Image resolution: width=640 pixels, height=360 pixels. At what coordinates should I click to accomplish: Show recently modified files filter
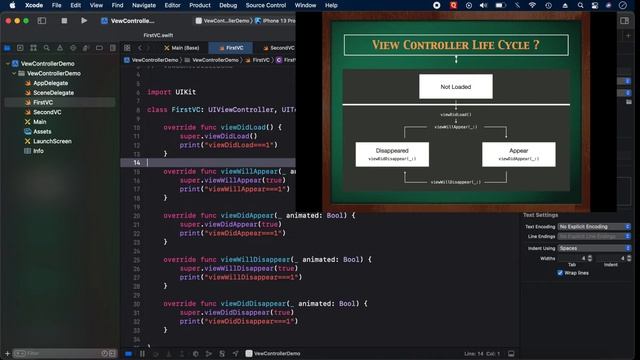pyautogui.click(x=104, y=353)
